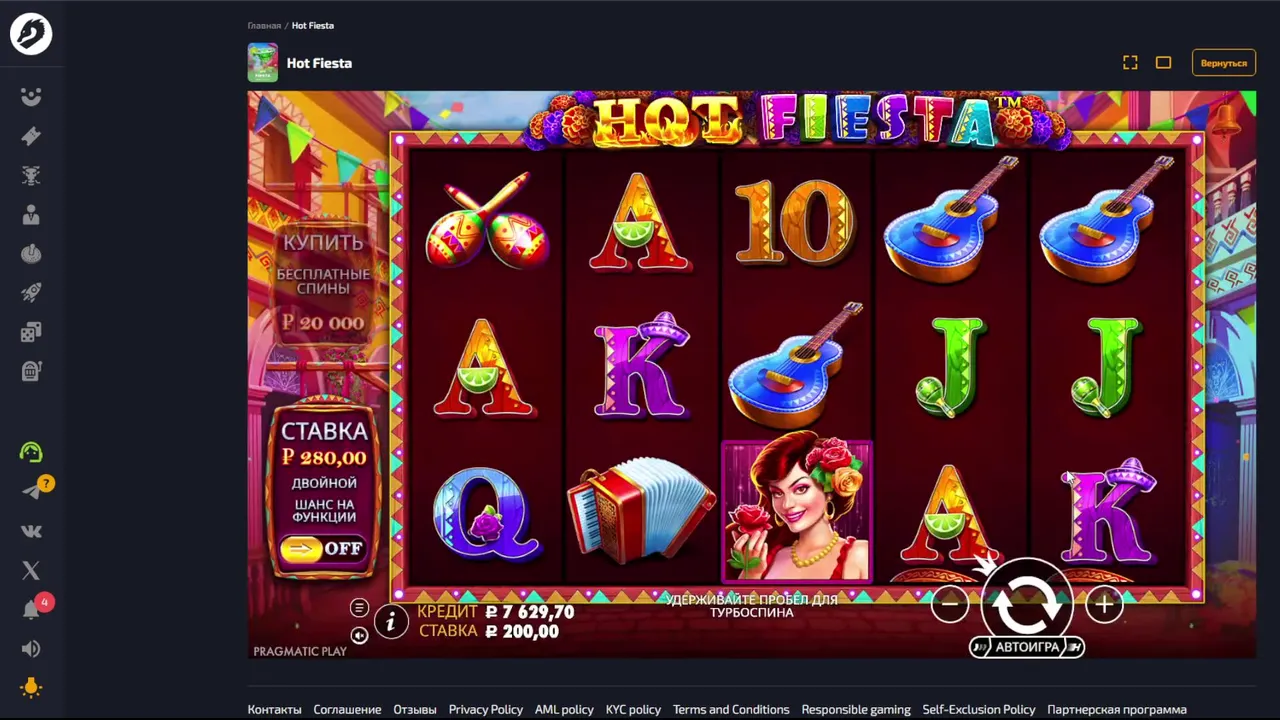Open the support headset icon in sidebar

click(x=31, y=452)
